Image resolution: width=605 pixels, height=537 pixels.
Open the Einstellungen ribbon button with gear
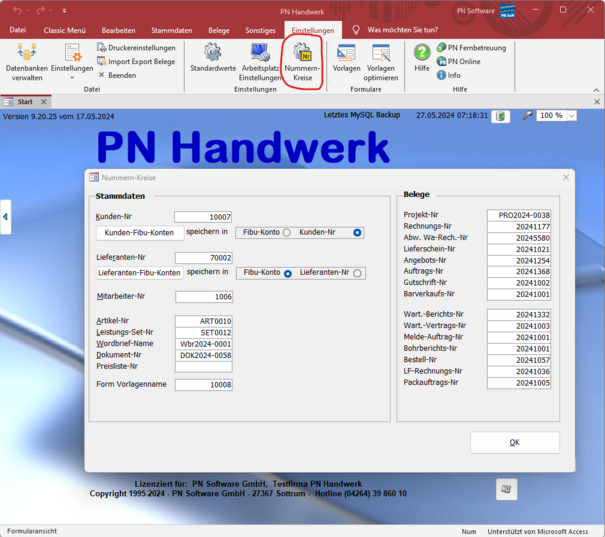[x=72, y=61]
